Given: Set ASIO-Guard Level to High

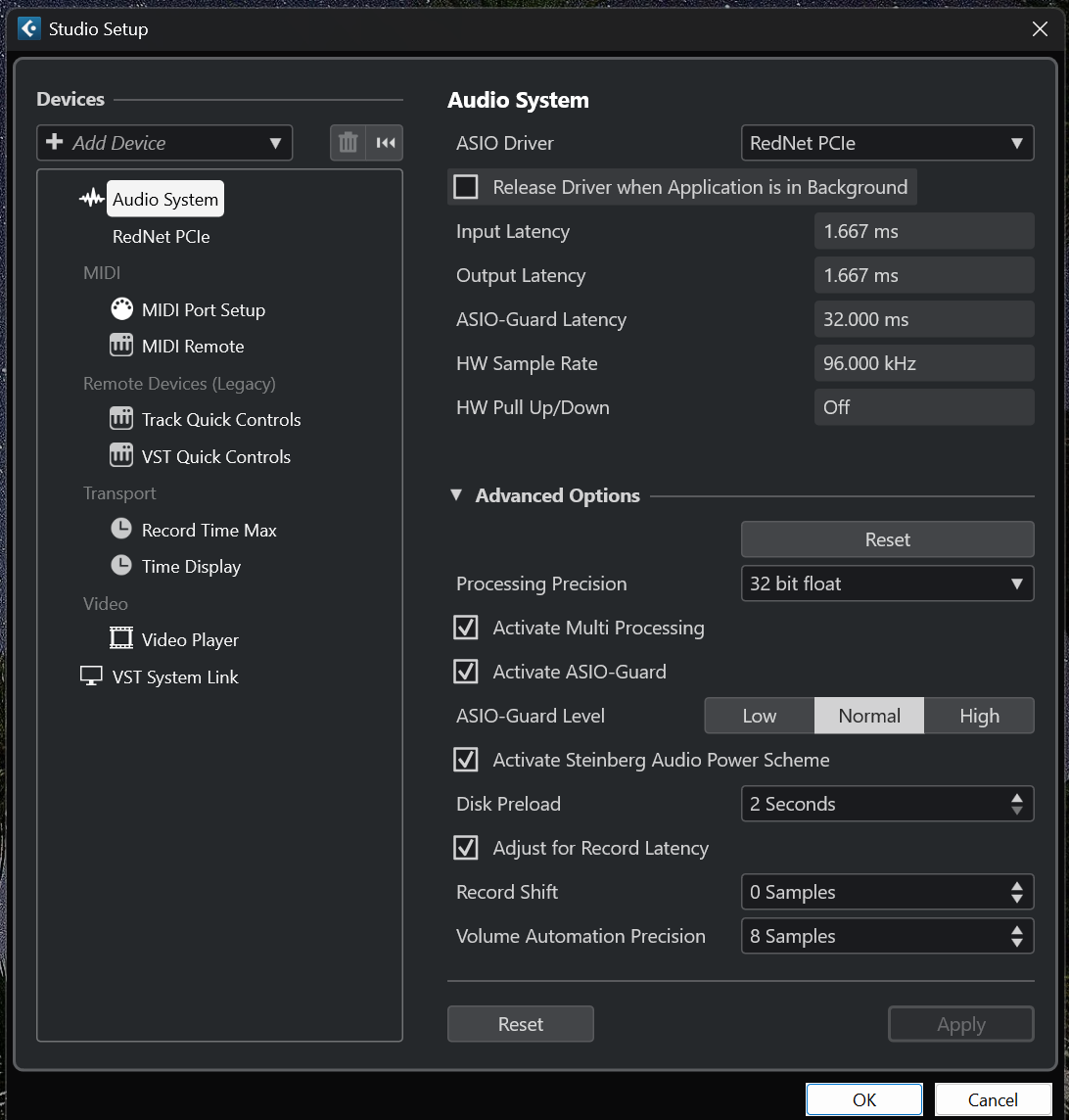Looking at the screenshot, I should click(979, 716).
